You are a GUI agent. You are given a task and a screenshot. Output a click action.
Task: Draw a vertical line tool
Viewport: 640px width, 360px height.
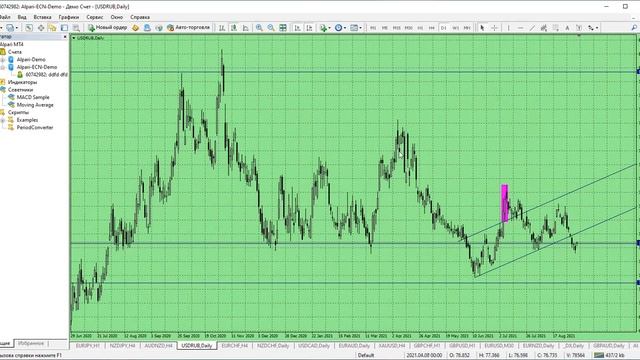509,28
